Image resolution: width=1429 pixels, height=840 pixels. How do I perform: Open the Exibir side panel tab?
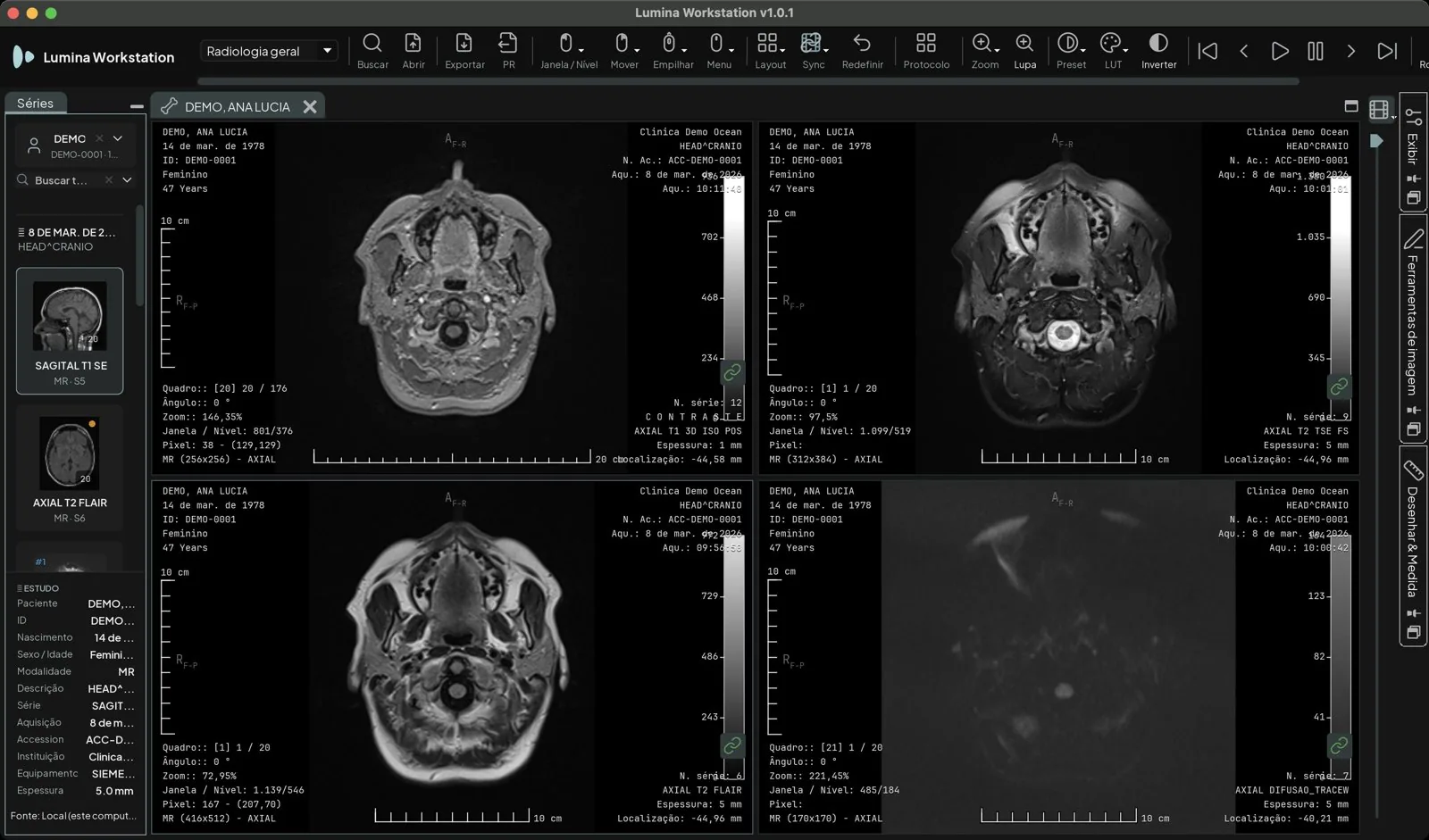click(x=1413, y=152)
